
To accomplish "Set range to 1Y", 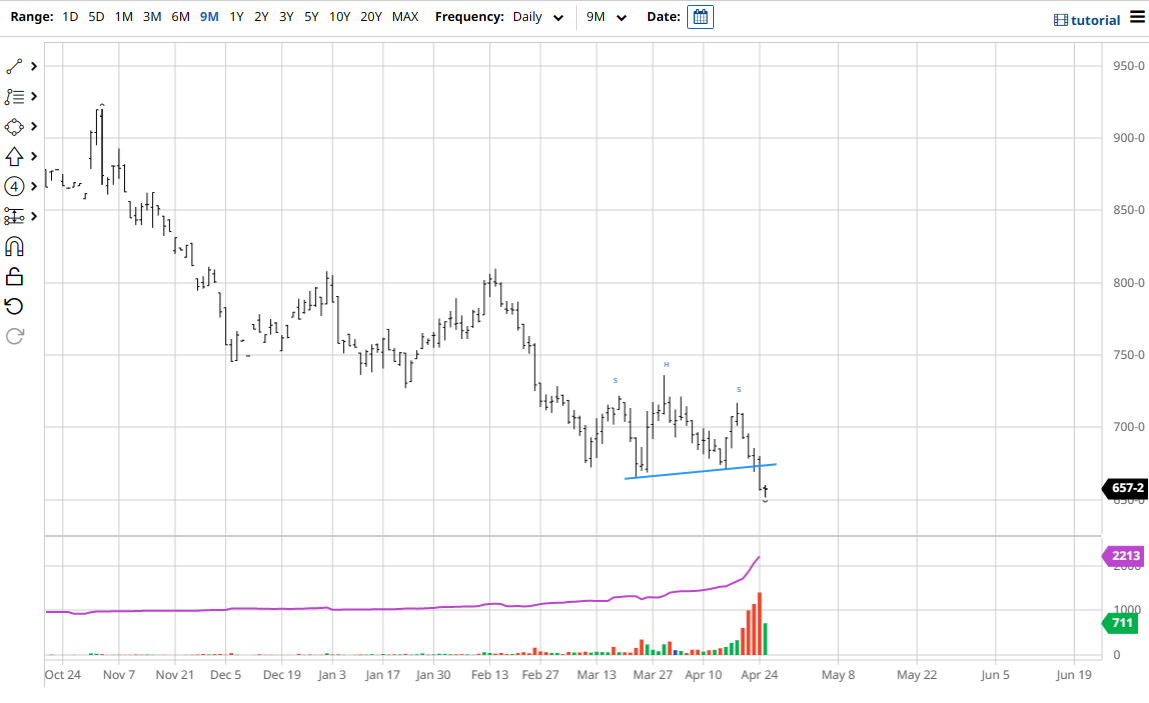I will click(236, 17).
